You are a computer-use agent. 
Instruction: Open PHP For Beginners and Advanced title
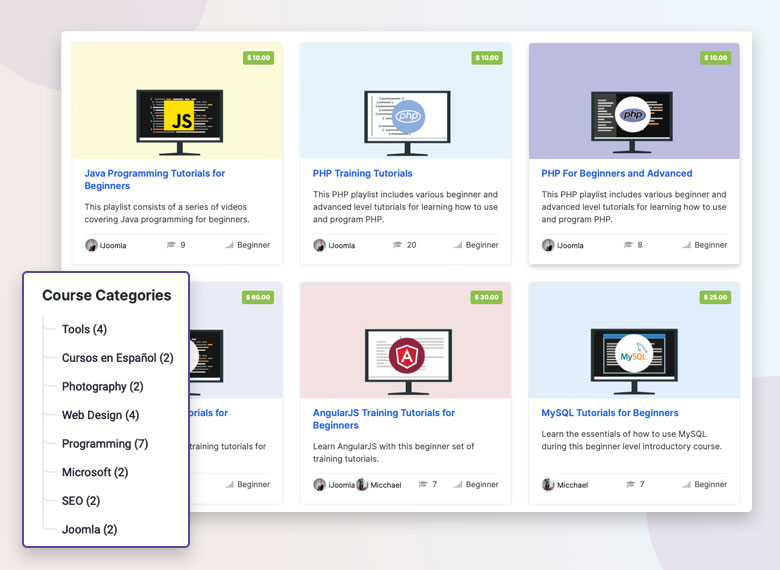point(617,174)
